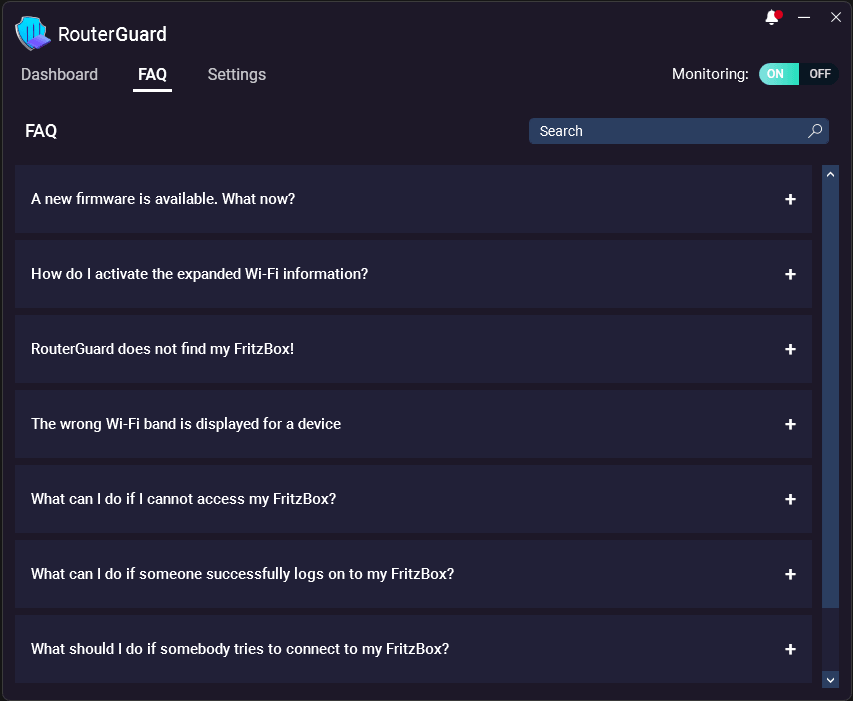Click the scrollbar up arrow
Image resolution: width=853 pixels, height=701 pixels.
[829, 173]
